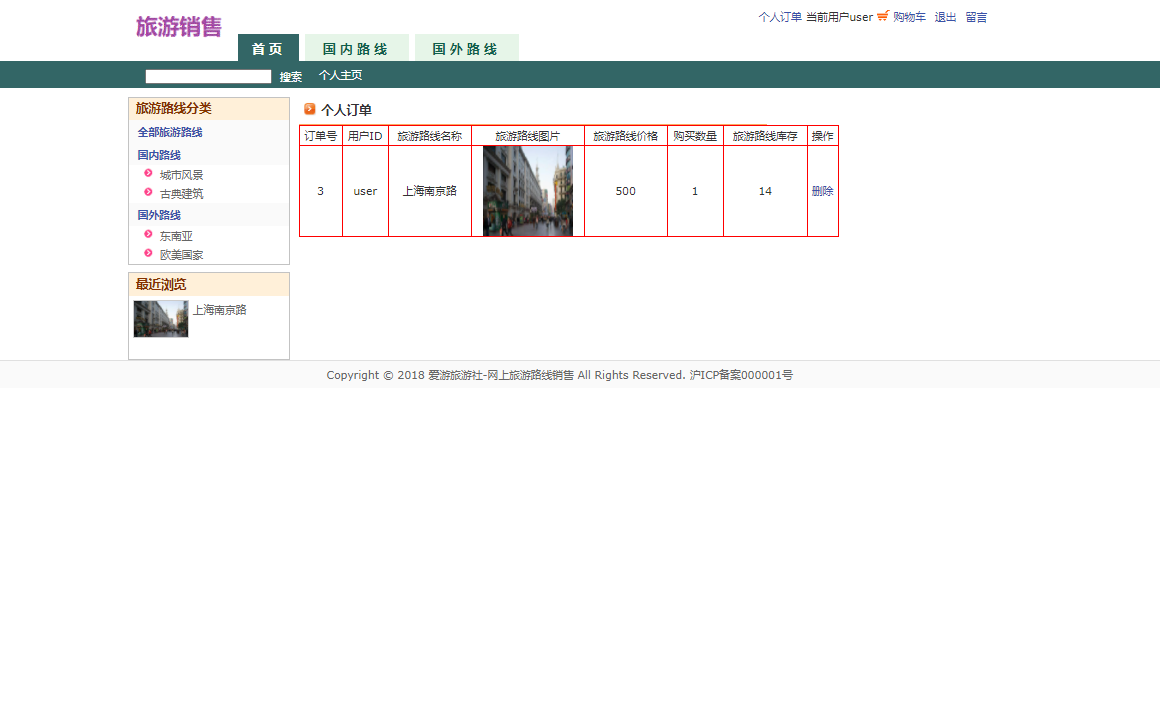Click the pink bullet icon next to 欧美国家
Viewport: 1160px width, 714px height.
(x=146, y=254)
